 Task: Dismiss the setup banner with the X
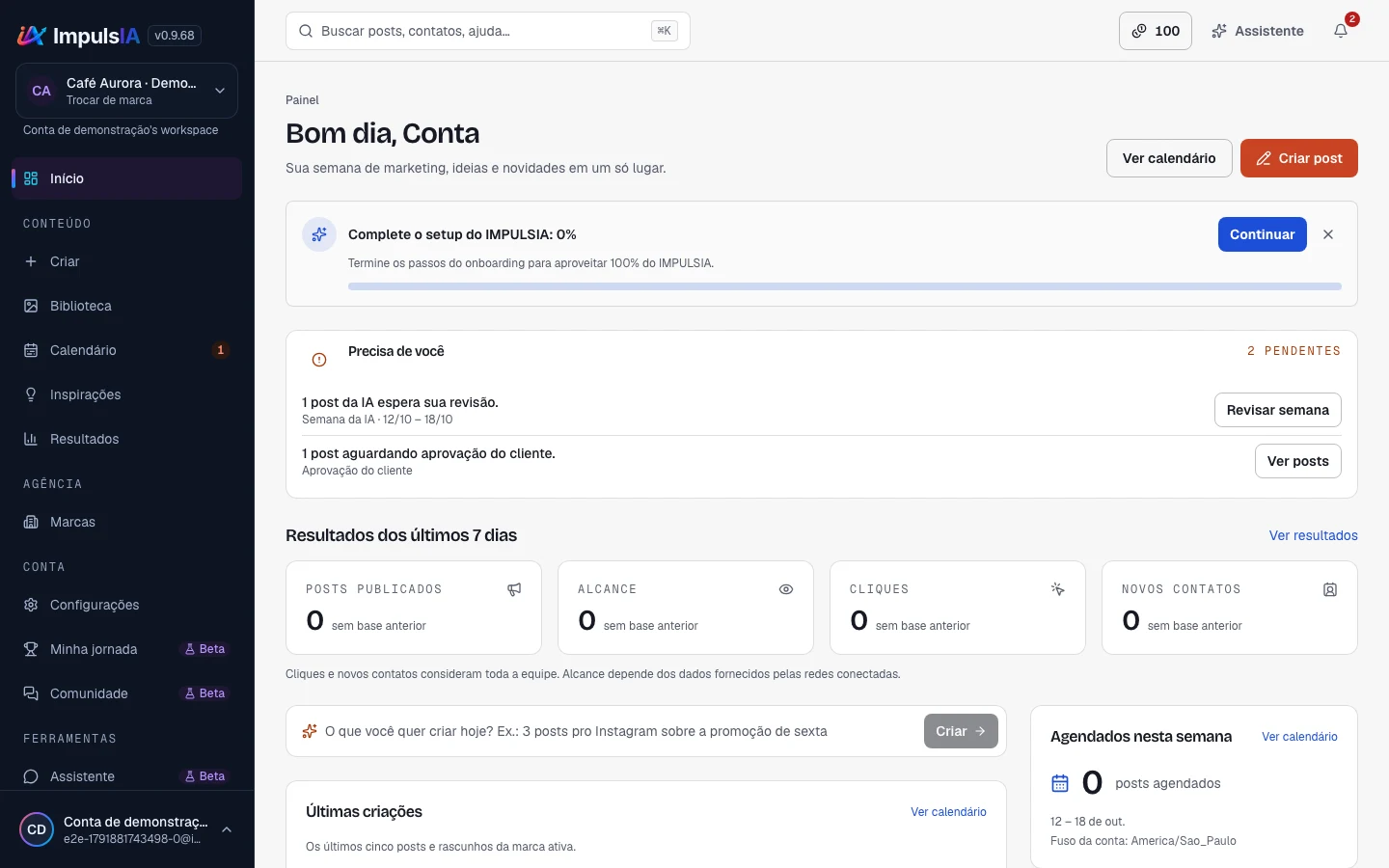1328,234
